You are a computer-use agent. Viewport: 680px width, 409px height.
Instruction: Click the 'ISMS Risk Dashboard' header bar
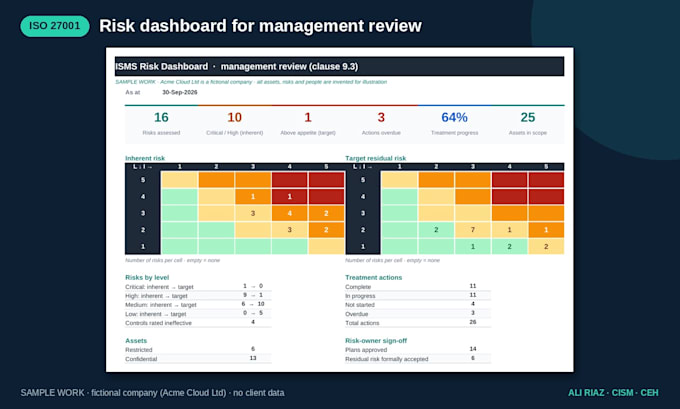[x=340, y=66]
